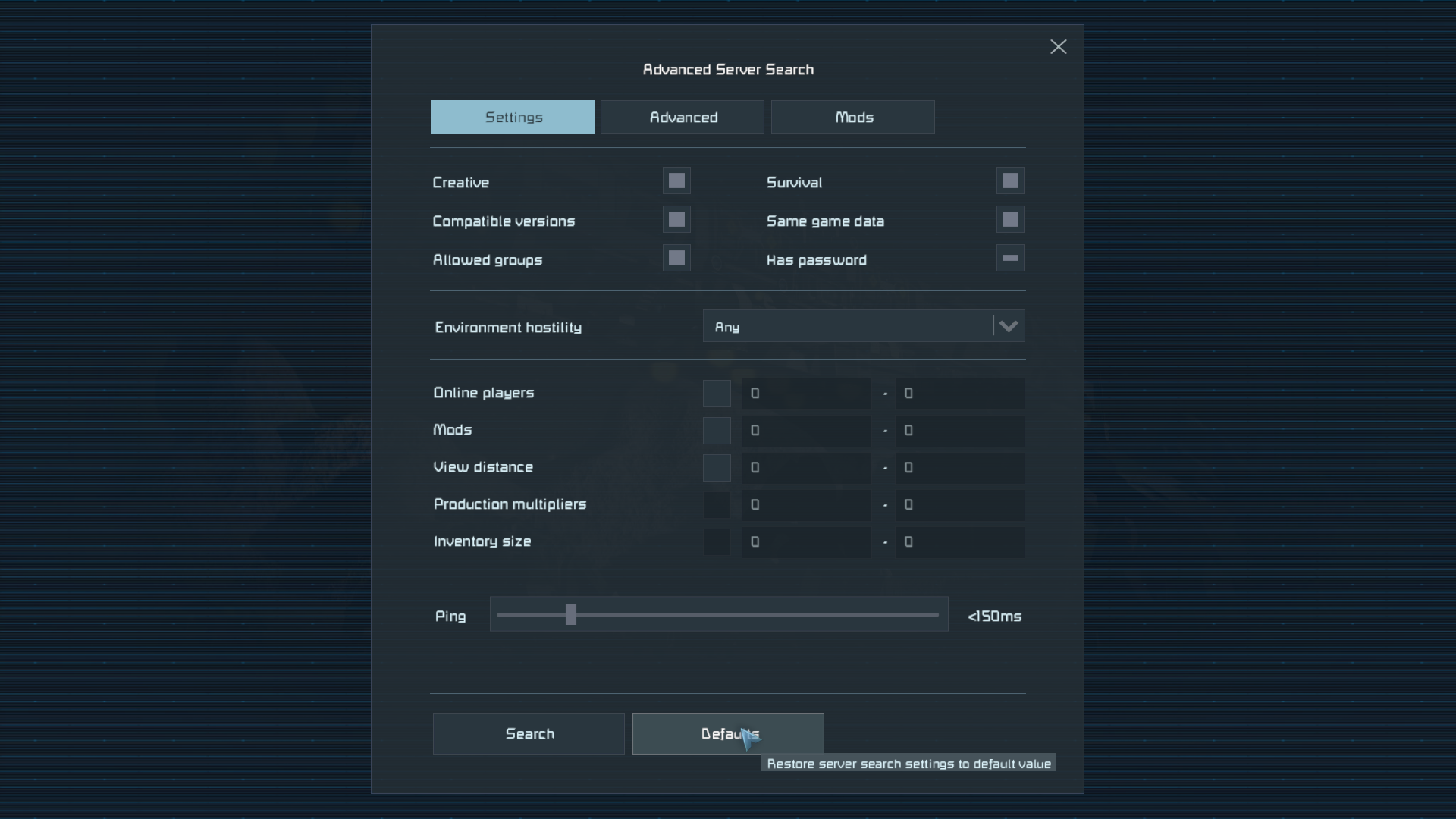The image size is (1456, 819).
Task: Click the Environment hostility chevron arrow
Action: [1009, 326]
